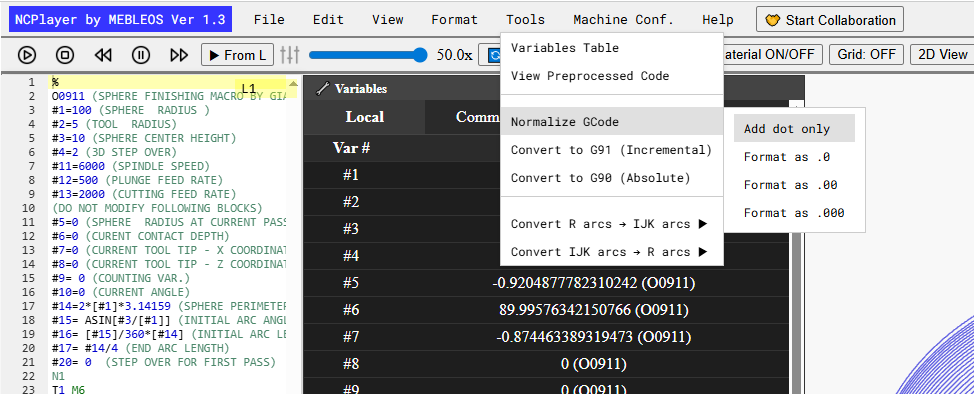Screen dimensions: 974x394
Task: Click the From L play button
Action: coord(238,55)
